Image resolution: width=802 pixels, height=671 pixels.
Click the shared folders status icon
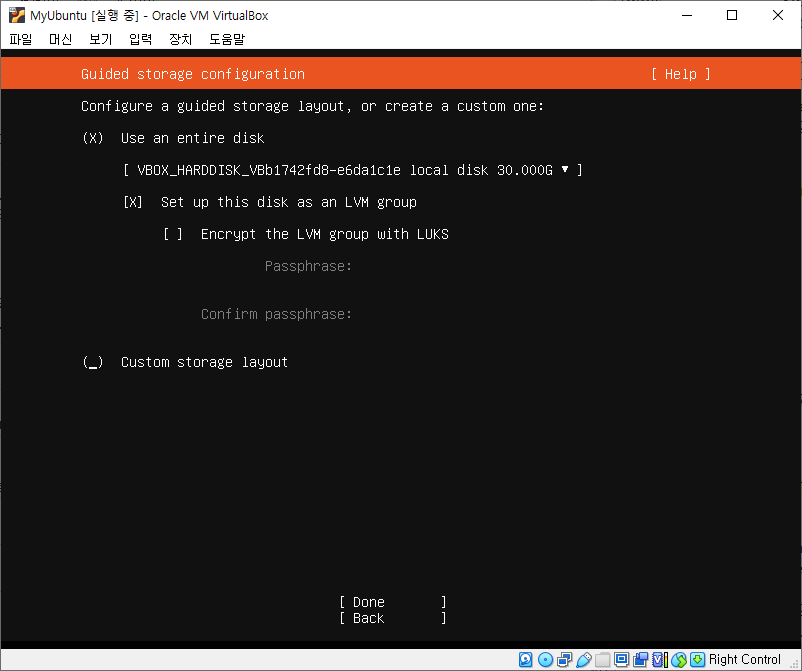click(603, 660)
